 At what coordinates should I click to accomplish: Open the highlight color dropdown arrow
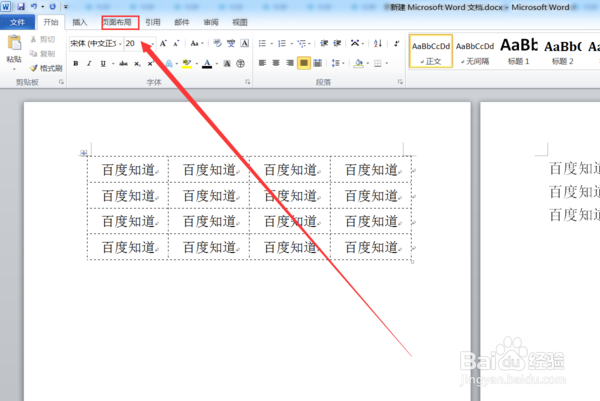click(197, 64)
